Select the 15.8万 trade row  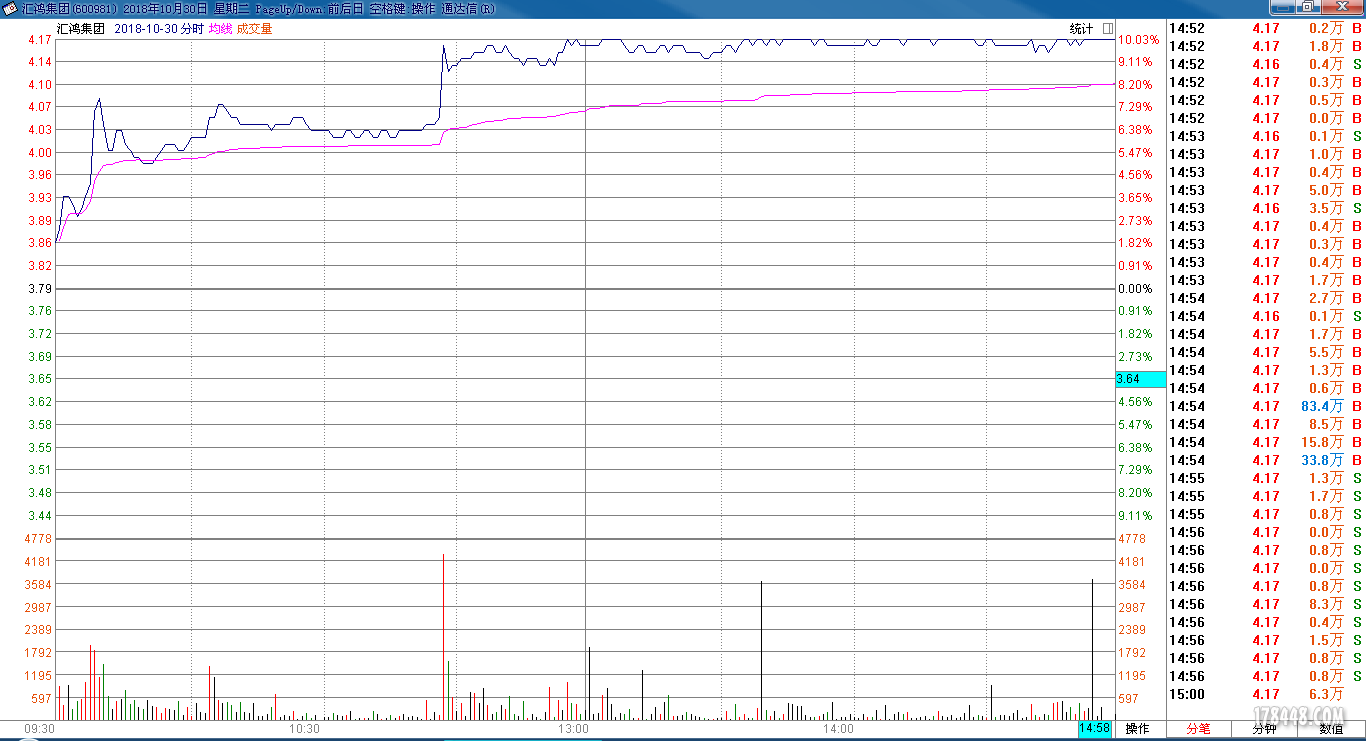[1266, 442]
